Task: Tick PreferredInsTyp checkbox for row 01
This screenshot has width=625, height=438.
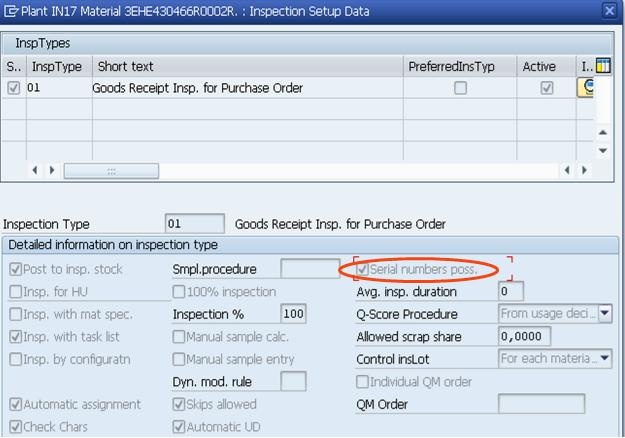Action: [460, 88]
